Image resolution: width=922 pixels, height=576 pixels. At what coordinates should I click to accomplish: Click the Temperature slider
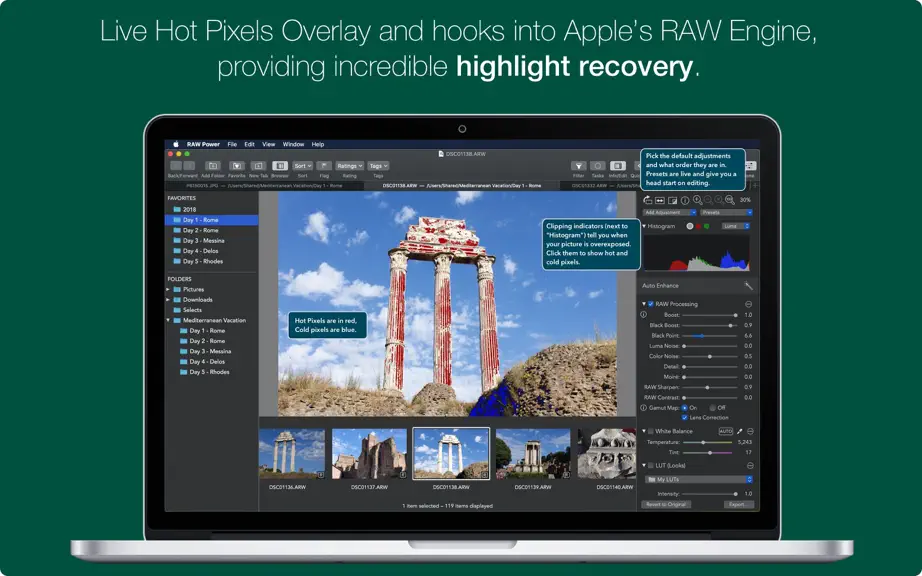pos(709,442)
